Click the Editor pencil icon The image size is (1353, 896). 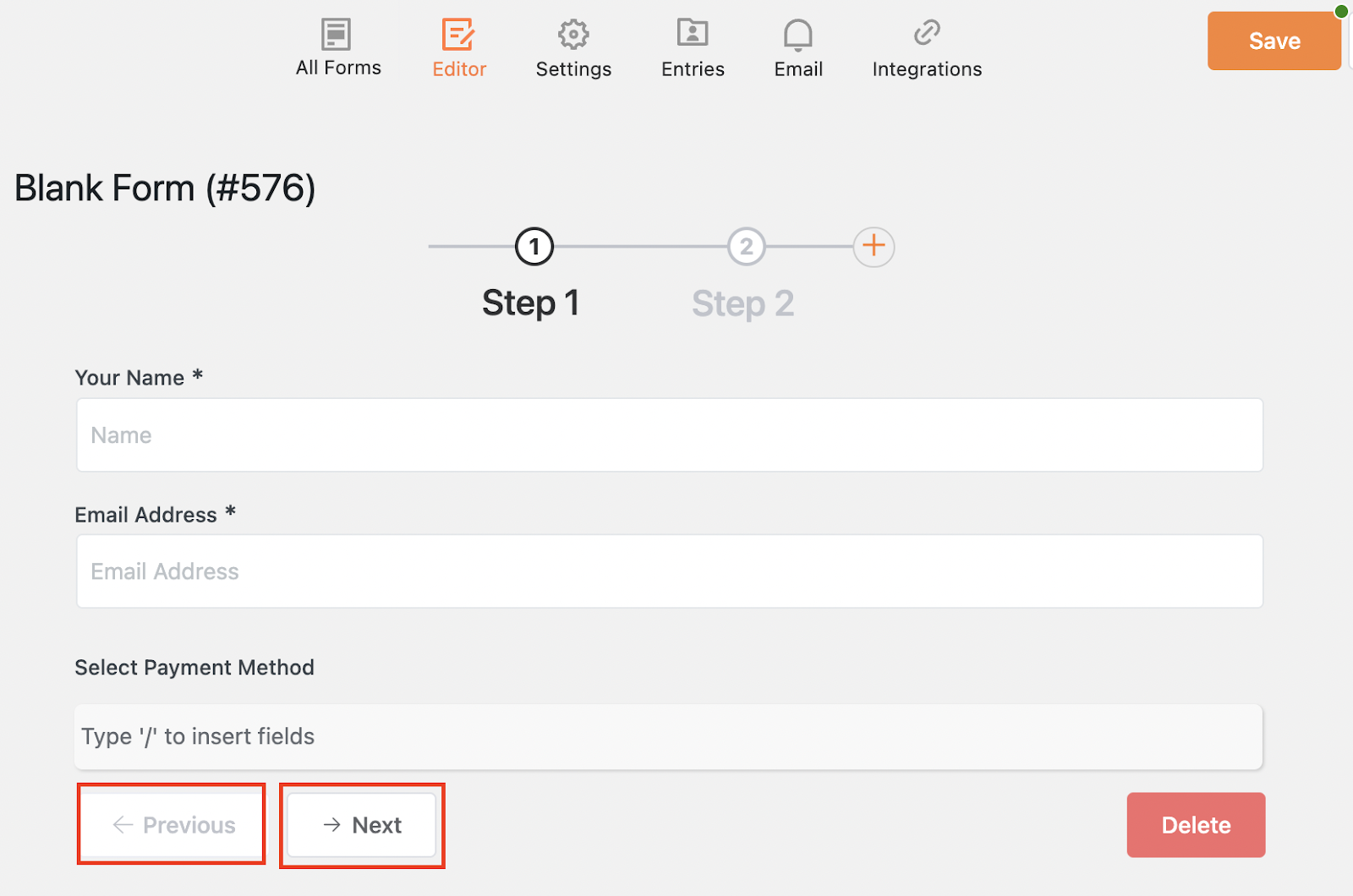pyautogui.click(x=458, y=35)
